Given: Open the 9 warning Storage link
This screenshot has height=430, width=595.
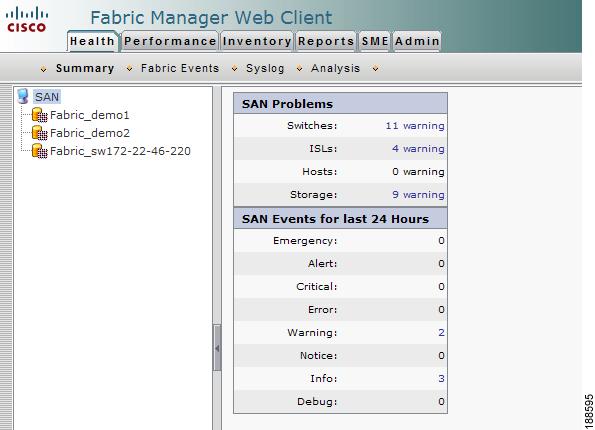Looking at the screenshot, I should (x=418, y=194).
